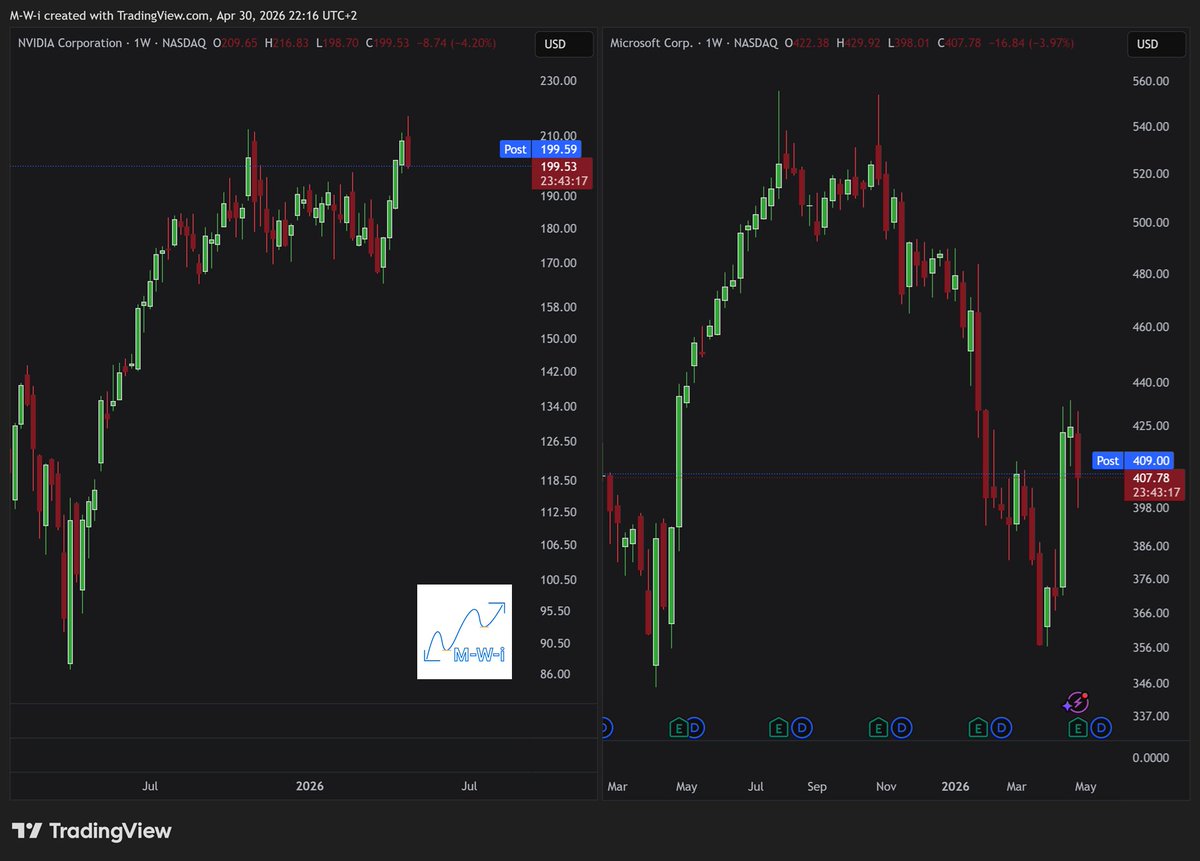
Task: Click the dividend icon right of the Nov label
Action: click(901, 728)
